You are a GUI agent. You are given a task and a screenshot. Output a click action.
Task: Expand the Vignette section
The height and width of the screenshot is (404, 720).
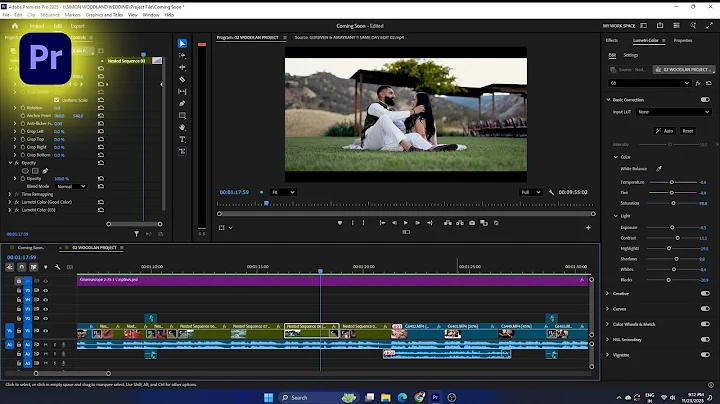pyautogui.click(x=608, y=355)
